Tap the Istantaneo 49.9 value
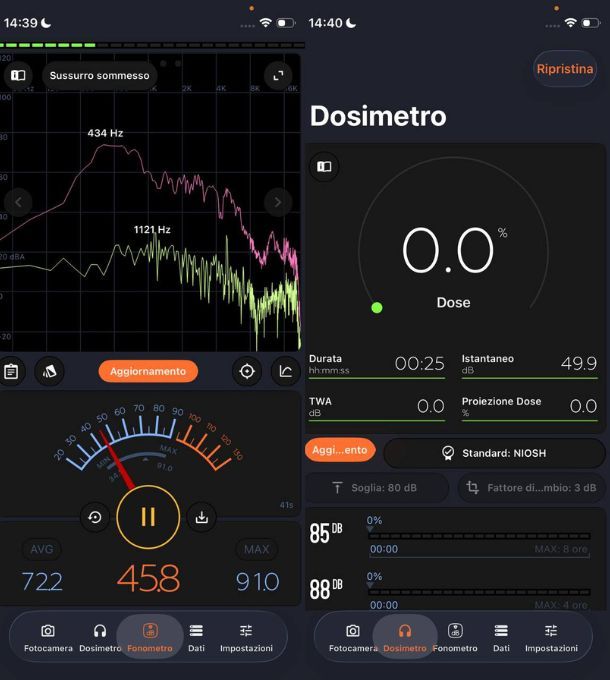Image resolution: width=610 pixels, height=680 pixels. (579, 363)
